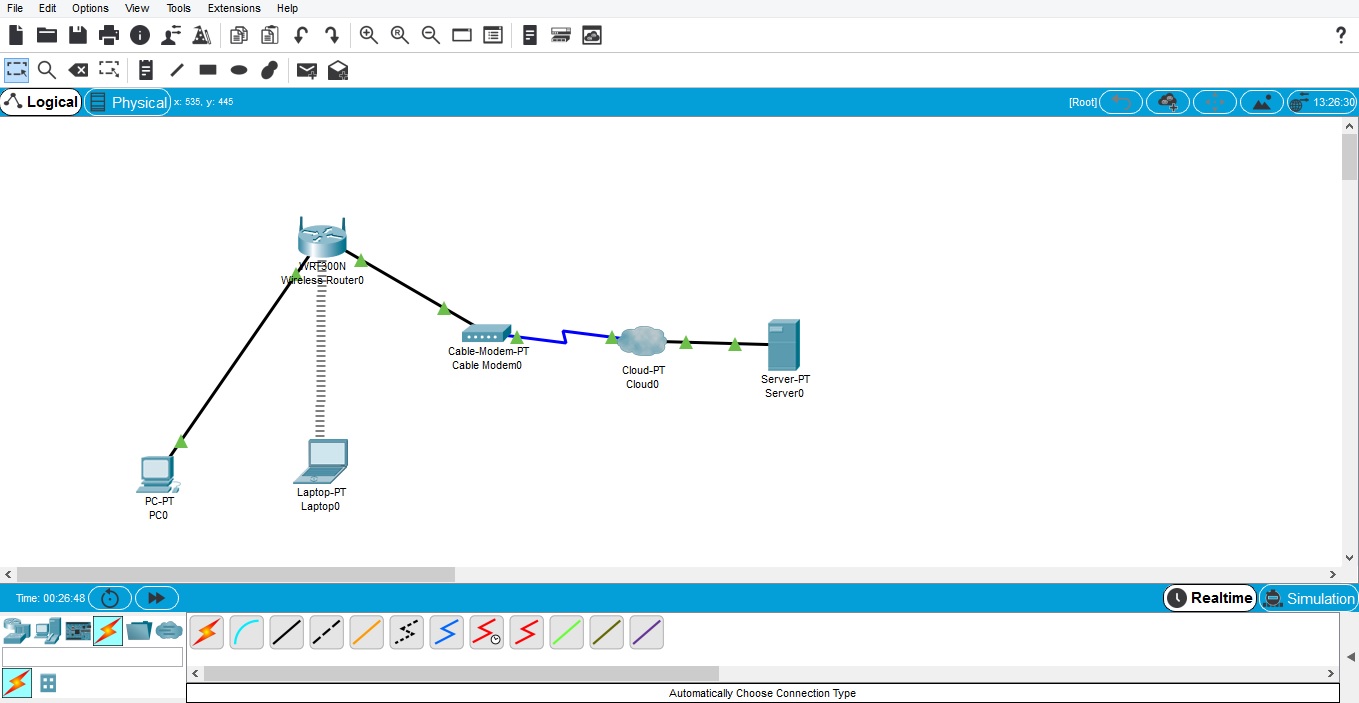Switch to Physical workspace view
The height and width of the screenshot is (703, 1359).
tap(128, 102)
